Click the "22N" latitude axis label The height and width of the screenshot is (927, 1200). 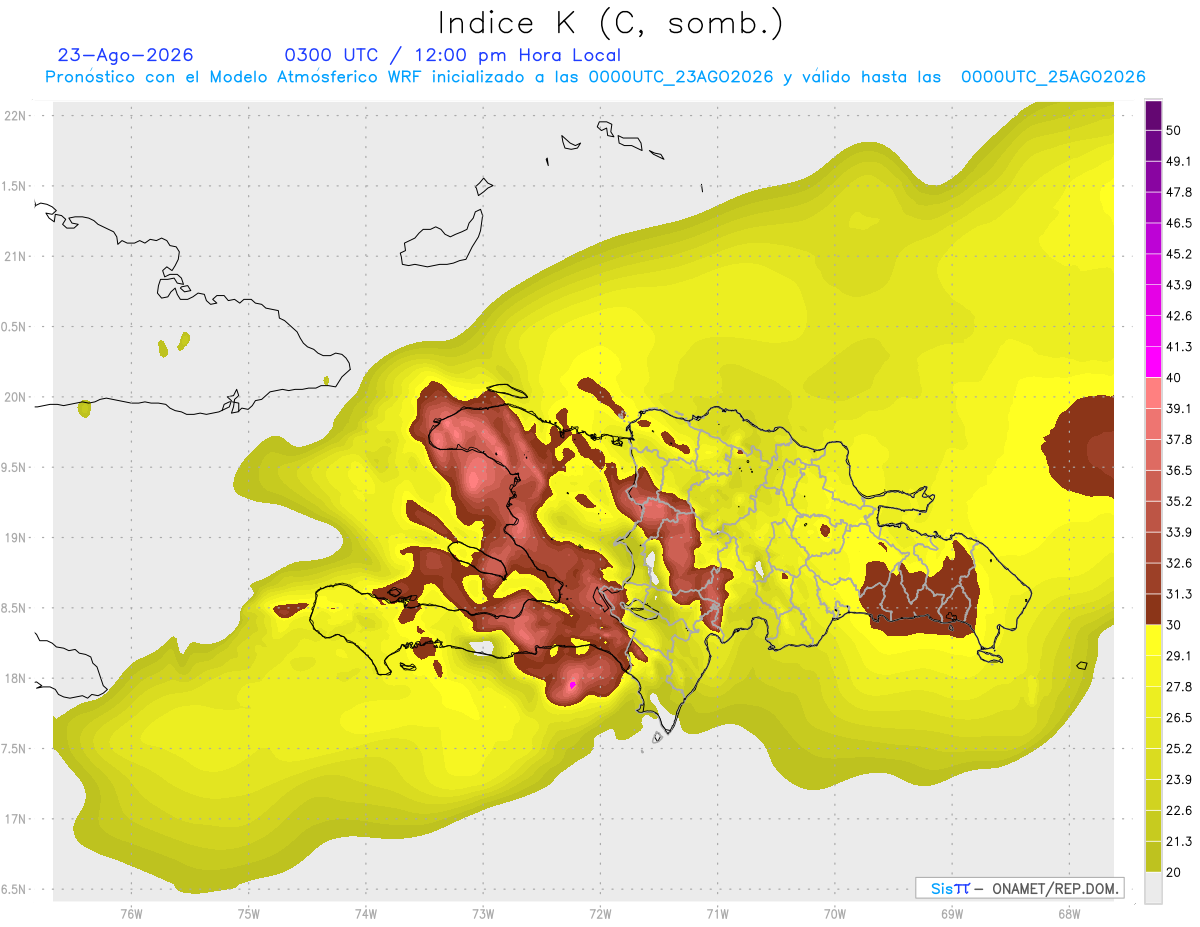click(x=16, y=116)
